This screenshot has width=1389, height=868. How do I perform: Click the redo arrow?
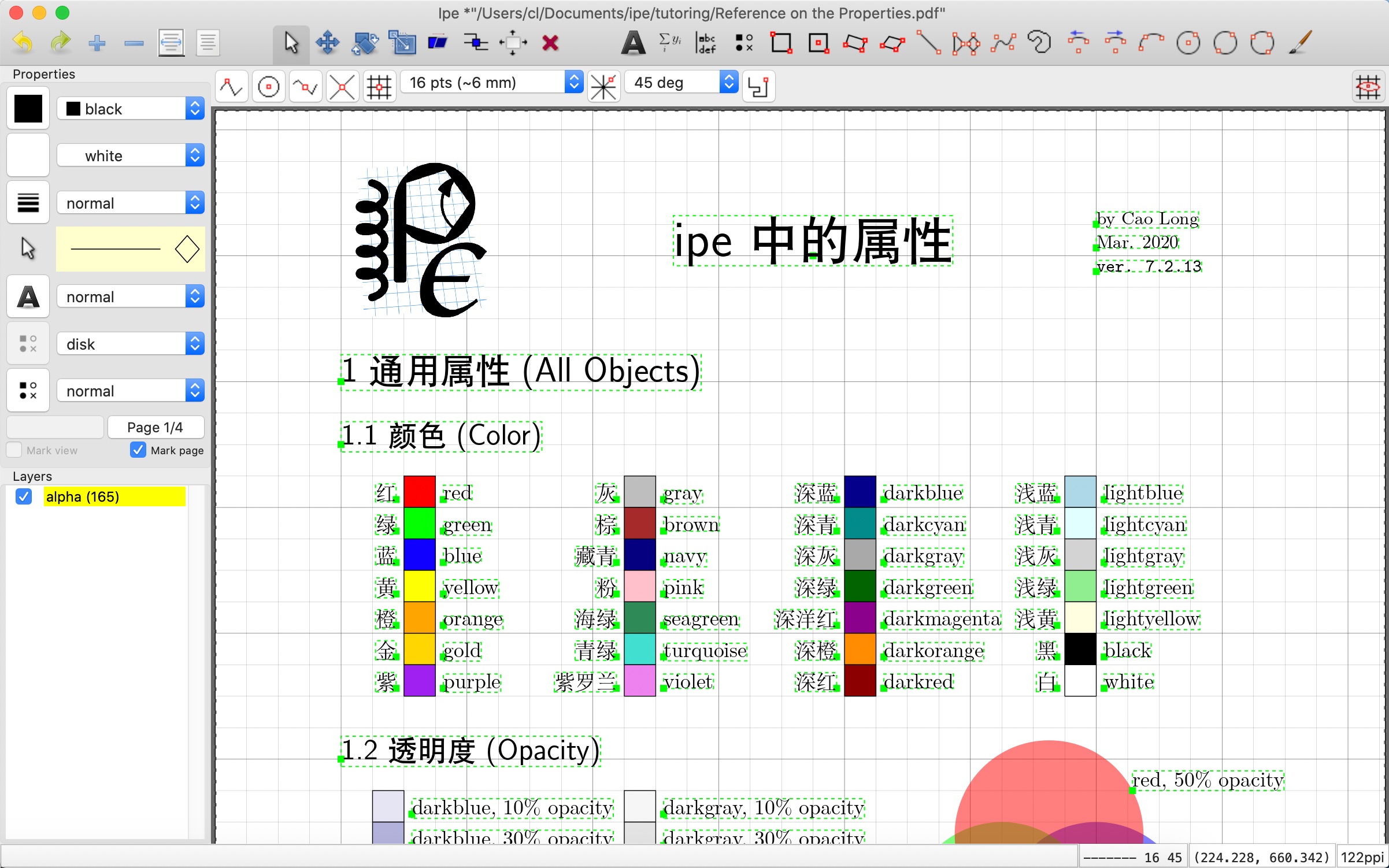pyautogui.click(x=60, y=42)
